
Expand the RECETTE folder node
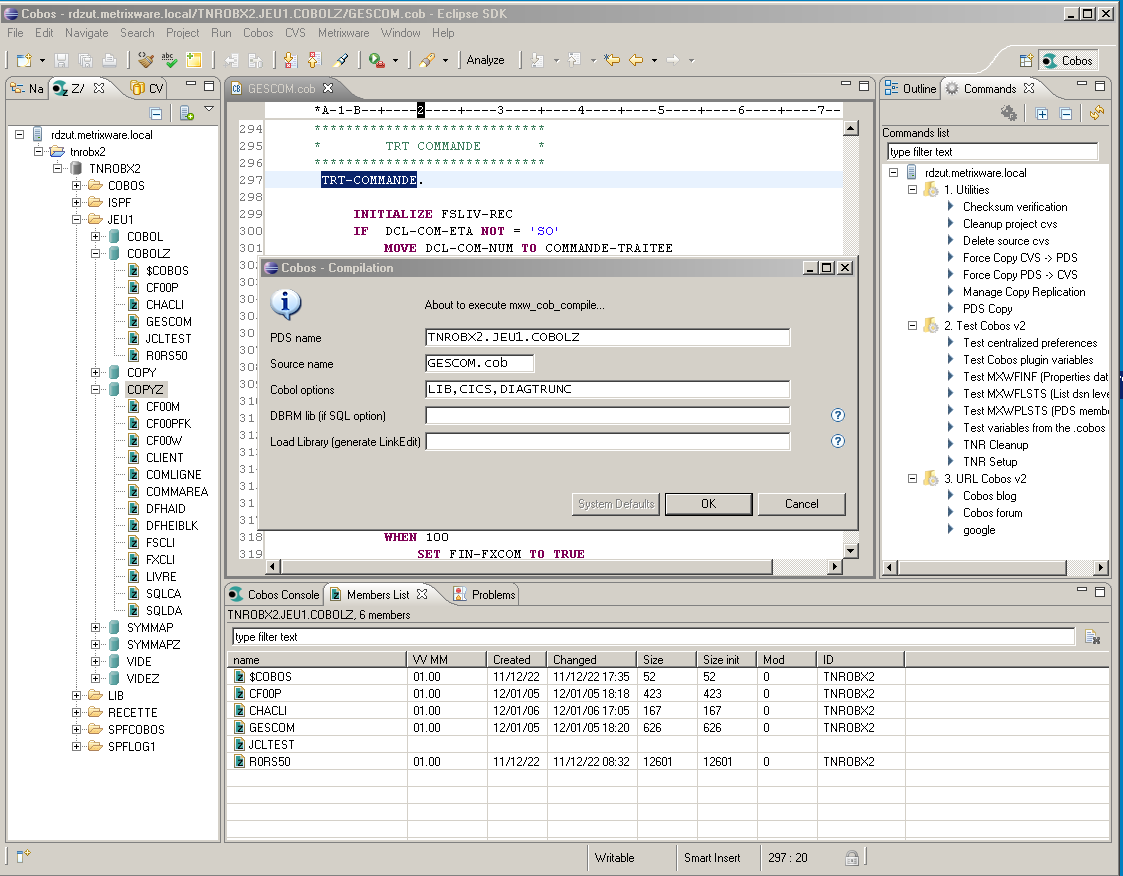point(77,713)
